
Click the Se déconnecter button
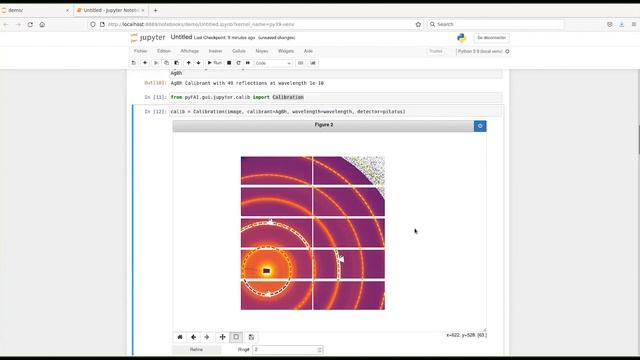tap(491, 38)
